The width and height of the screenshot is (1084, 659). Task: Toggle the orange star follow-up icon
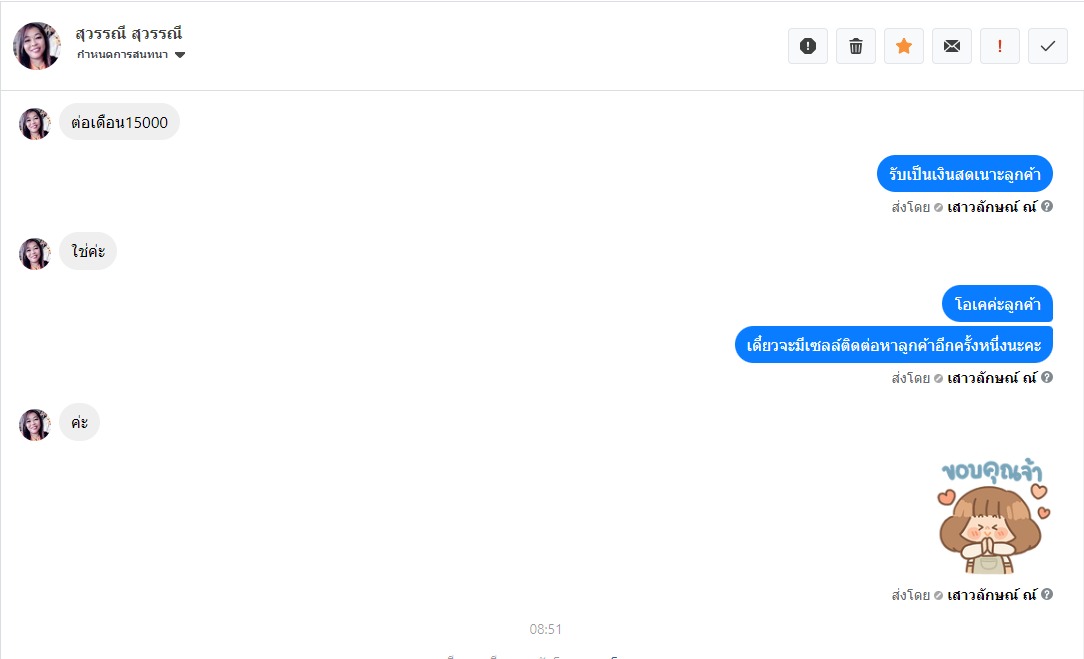click(904, 46)
